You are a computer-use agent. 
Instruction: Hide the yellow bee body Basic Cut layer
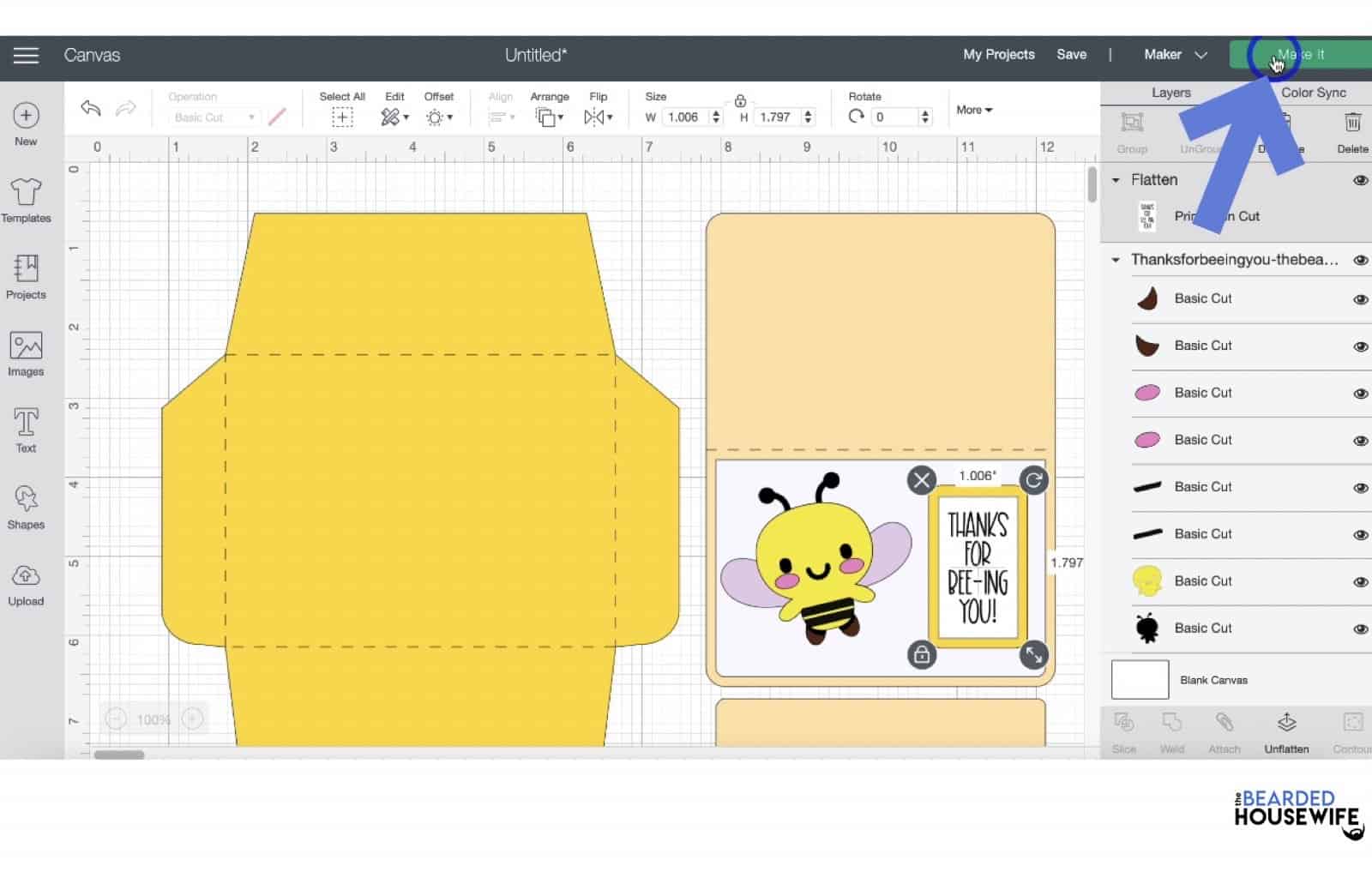tap(1360, 581)
